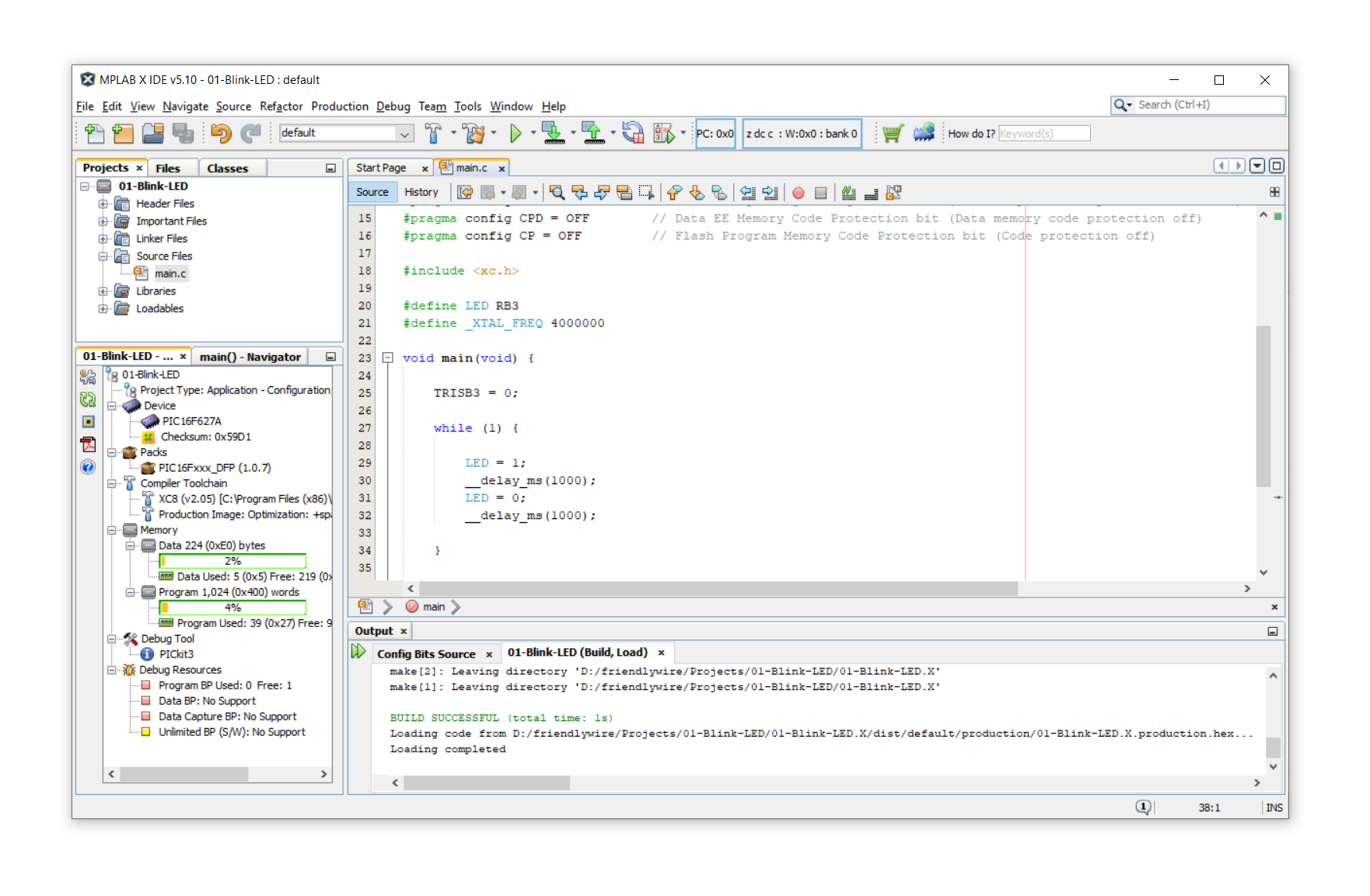Click the refresh icon in the dashboard sidebar
Image resolution: width=1370 pixels, height=896 pixels.
click(x=88, y=399)
